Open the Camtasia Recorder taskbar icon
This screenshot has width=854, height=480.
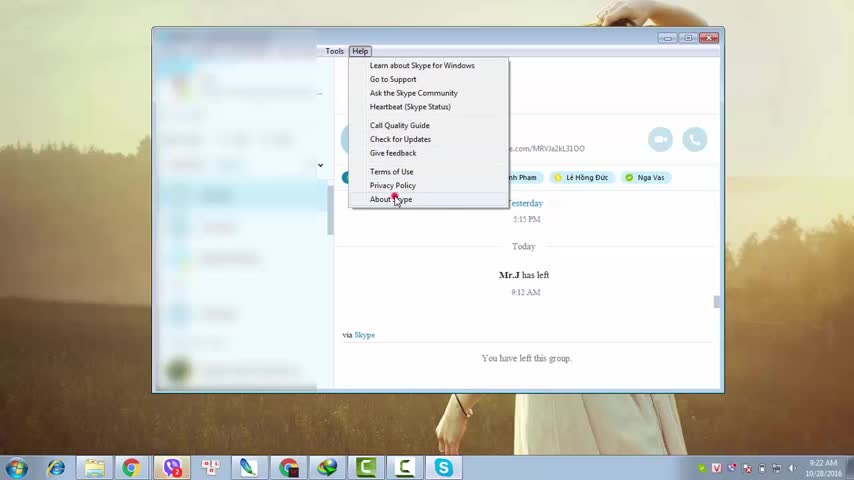click(405, 467)
